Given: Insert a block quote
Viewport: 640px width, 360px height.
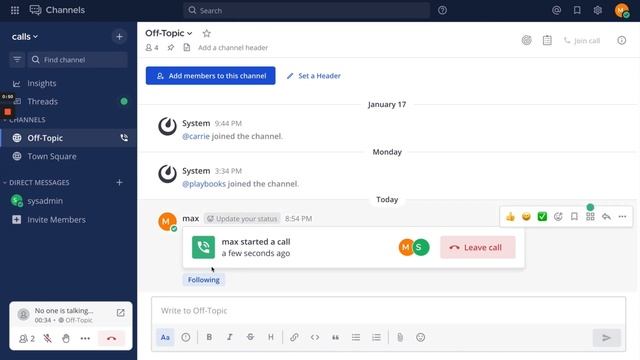Looking at the screenshot, I should click(x=335, y=337).
